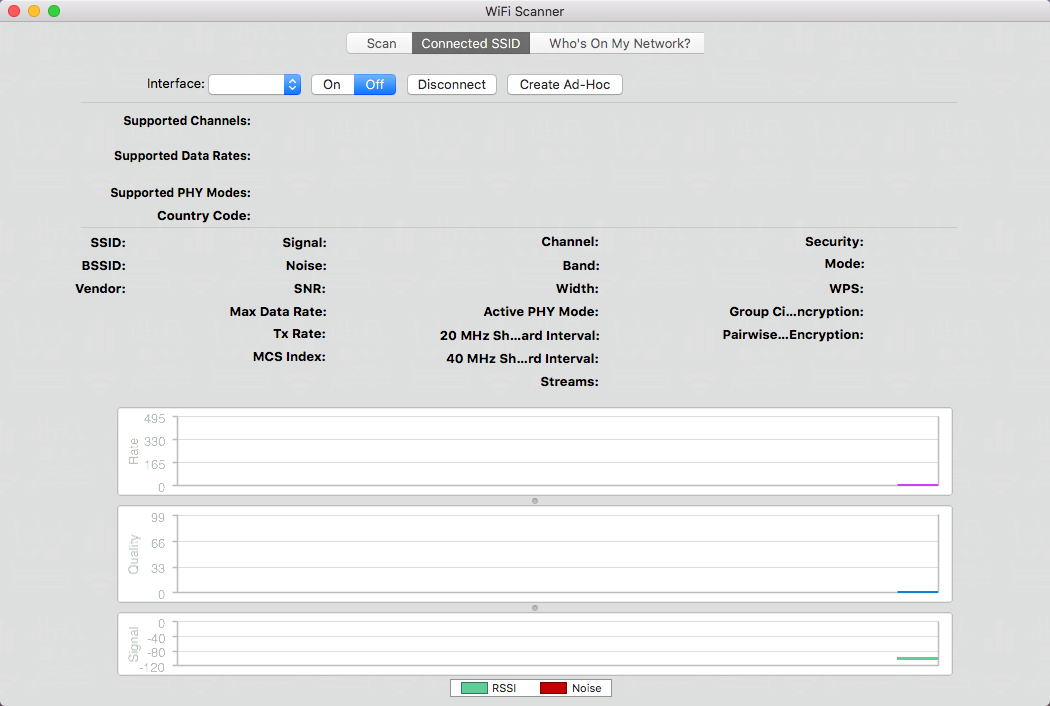Click the green RSSI legend swatch
Viewport: 1050px width, 706px height.
474,688
